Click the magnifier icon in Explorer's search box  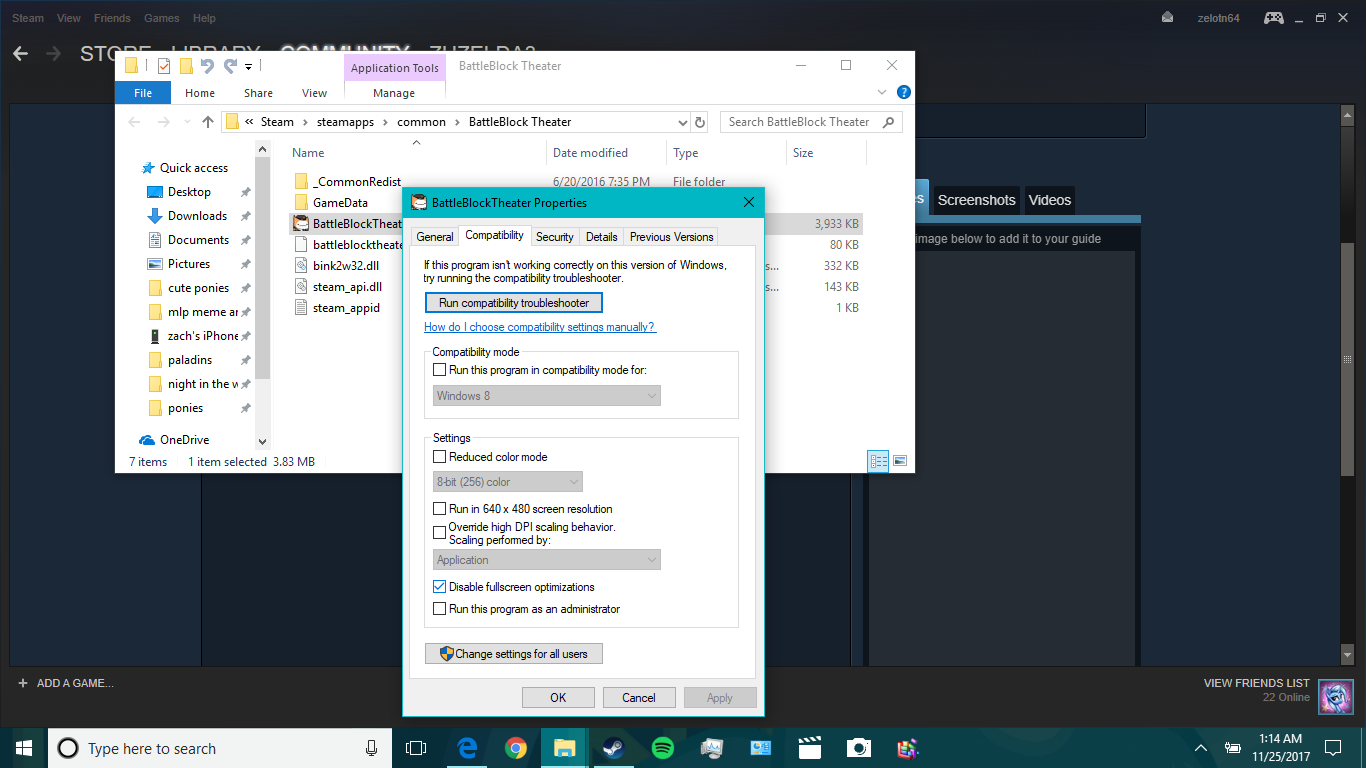889,122
